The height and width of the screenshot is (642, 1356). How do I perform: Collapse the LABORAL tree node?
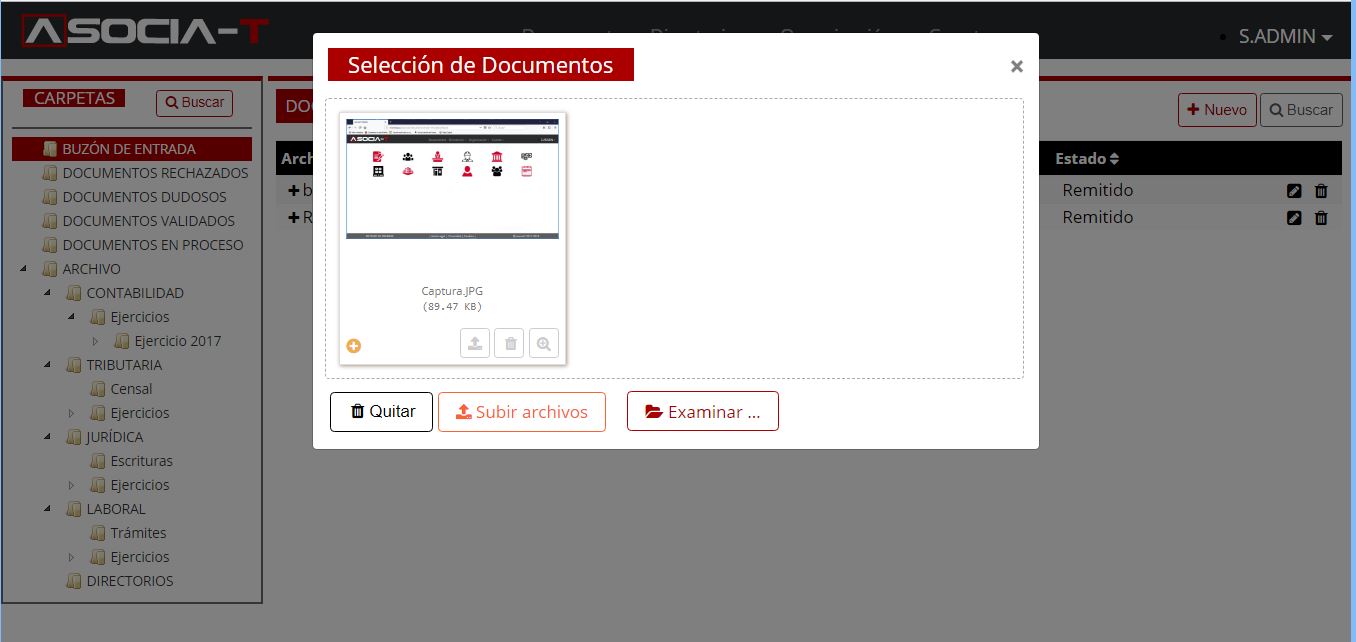click(x=47, y=509)
